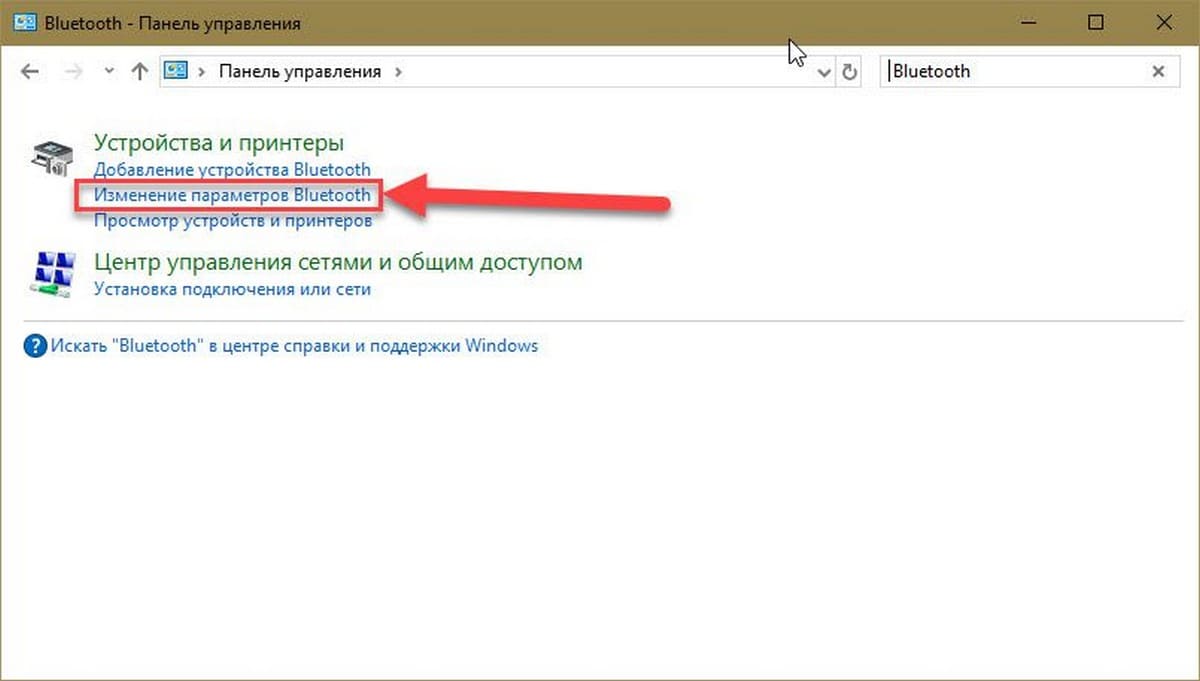The height and width of the screenshot is (681, 1200).
Task: Clear the Bluetooth search with X
Action: point(1159,72)
